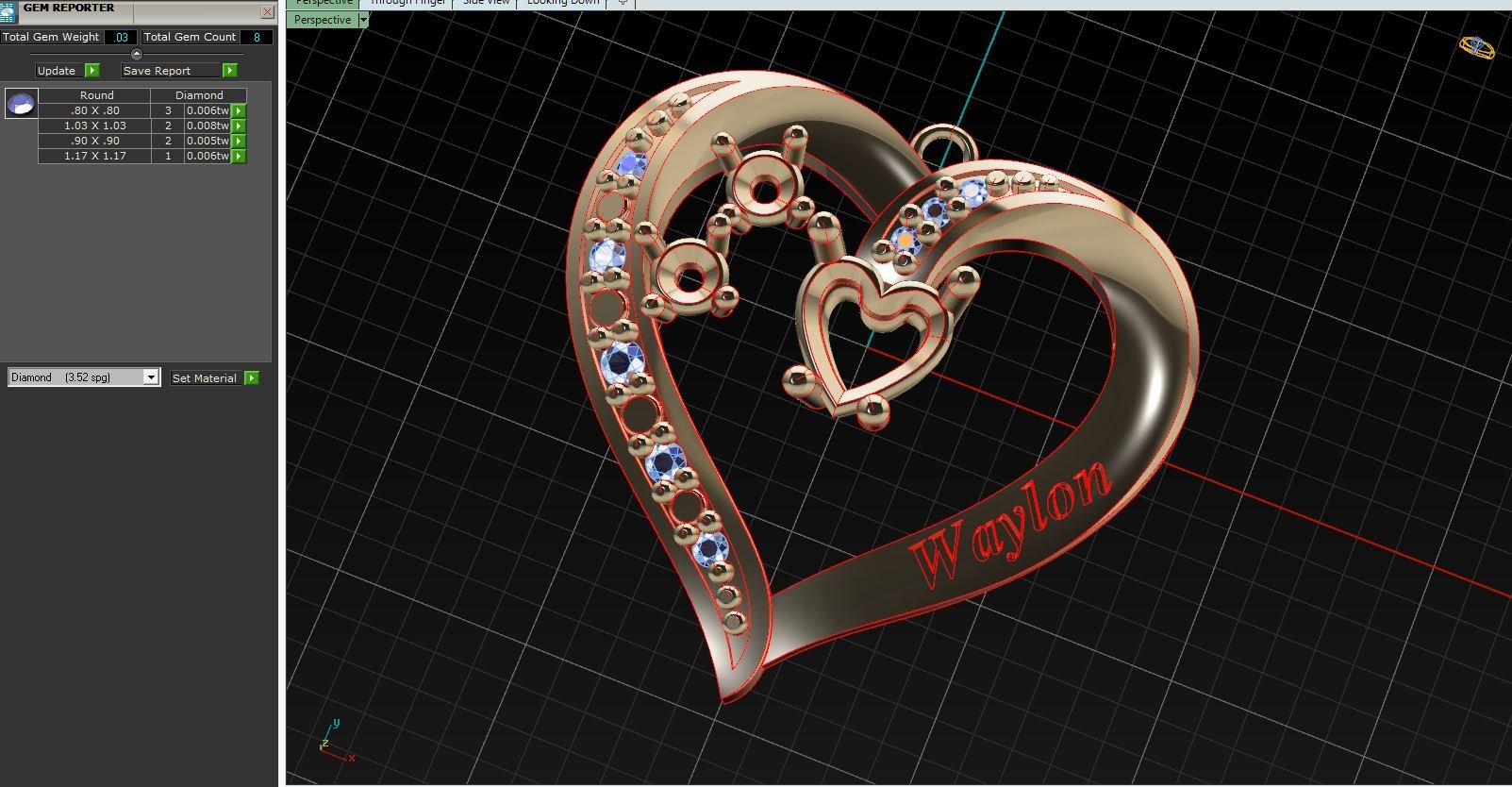The width and height of the screenshot is (1512, 787).
Task: Switch to the Looking Down tab
Action: [x=563, y=3]
